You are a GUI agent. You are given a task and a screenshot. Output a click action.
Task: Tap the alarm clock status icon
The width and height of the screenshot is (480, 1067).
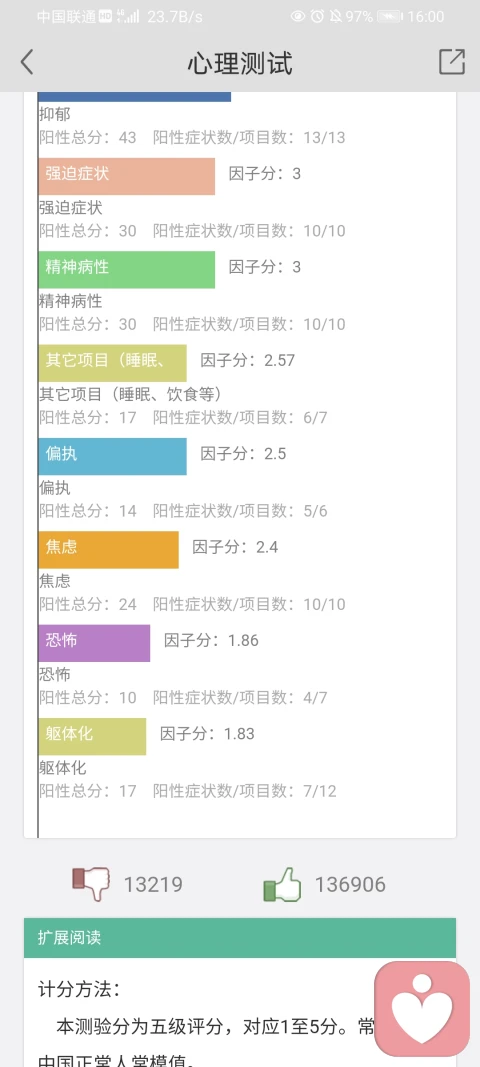pyautogui.click(x=317, y=17)
